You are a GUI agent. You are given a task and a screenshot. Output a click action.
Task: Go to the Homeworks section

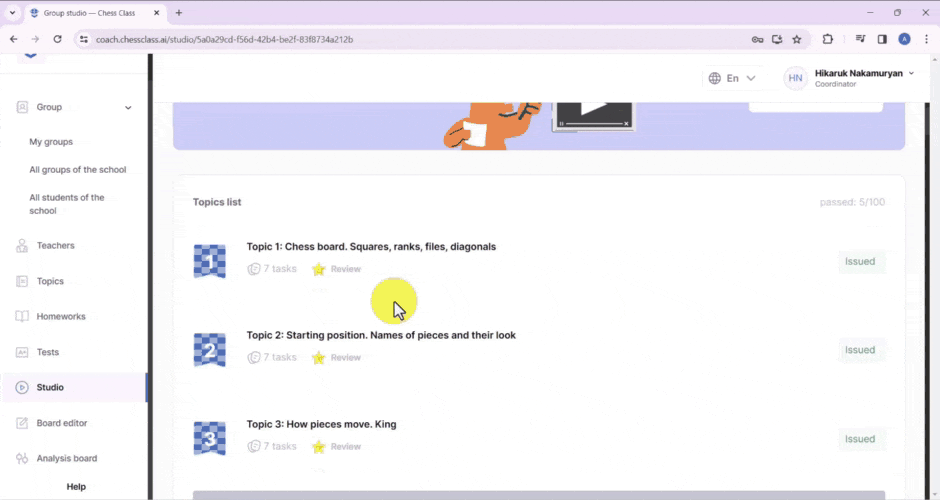pos(61,317)
